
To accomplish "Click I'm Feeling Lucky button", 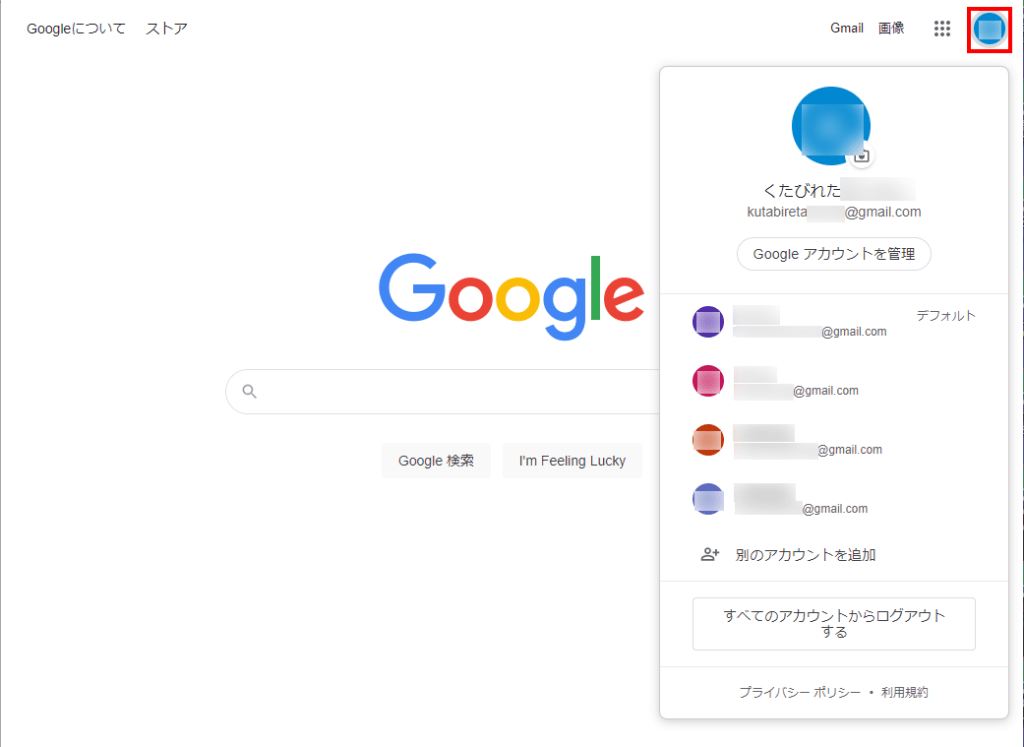I will 572,461.
